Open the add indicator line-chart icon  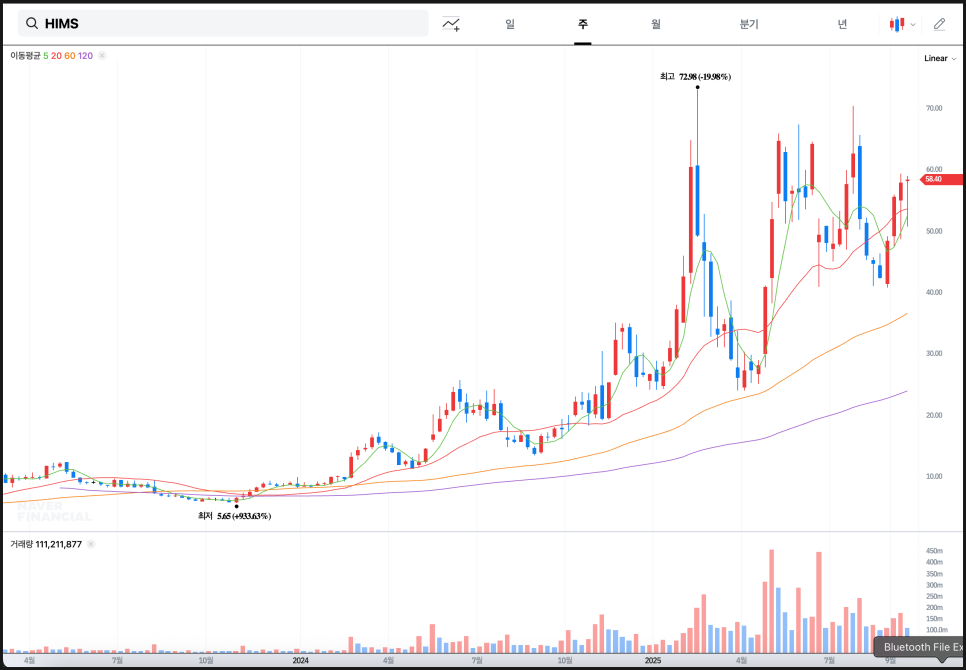point(451,25)
